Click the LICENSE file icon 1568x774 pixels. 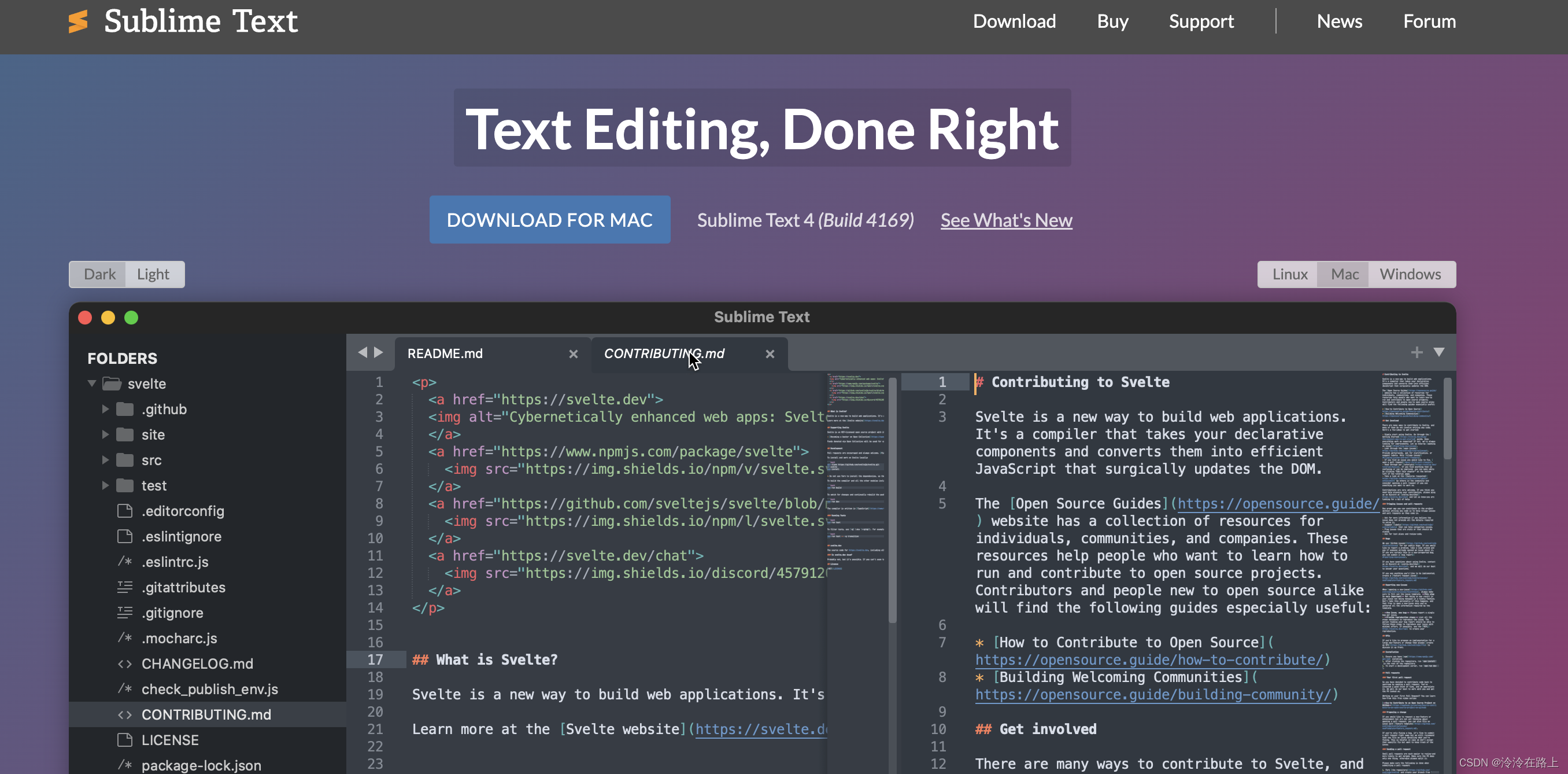125,740
